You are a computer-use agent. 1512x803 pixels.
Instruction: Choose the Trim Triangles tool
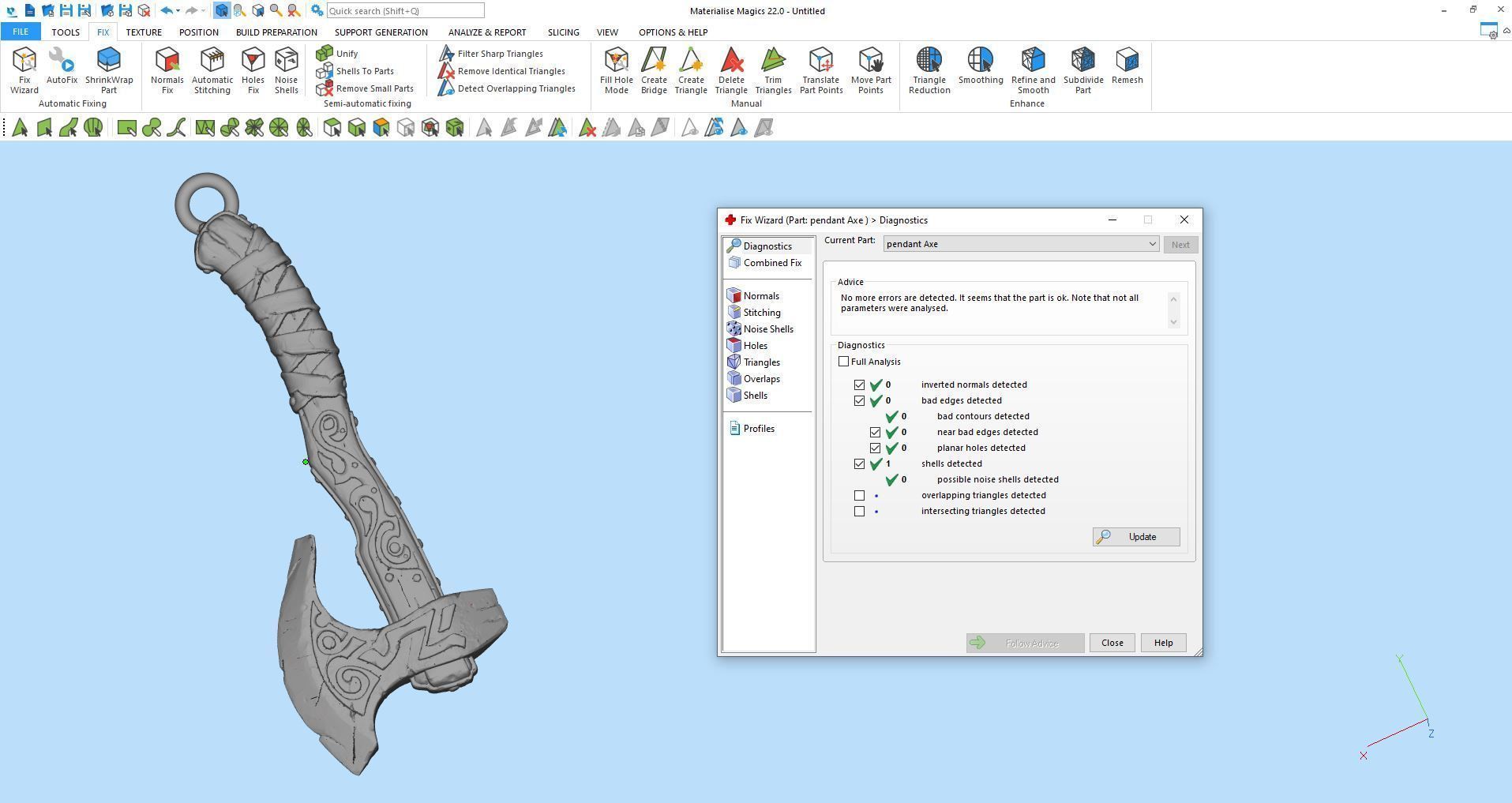tap(773, 70)
